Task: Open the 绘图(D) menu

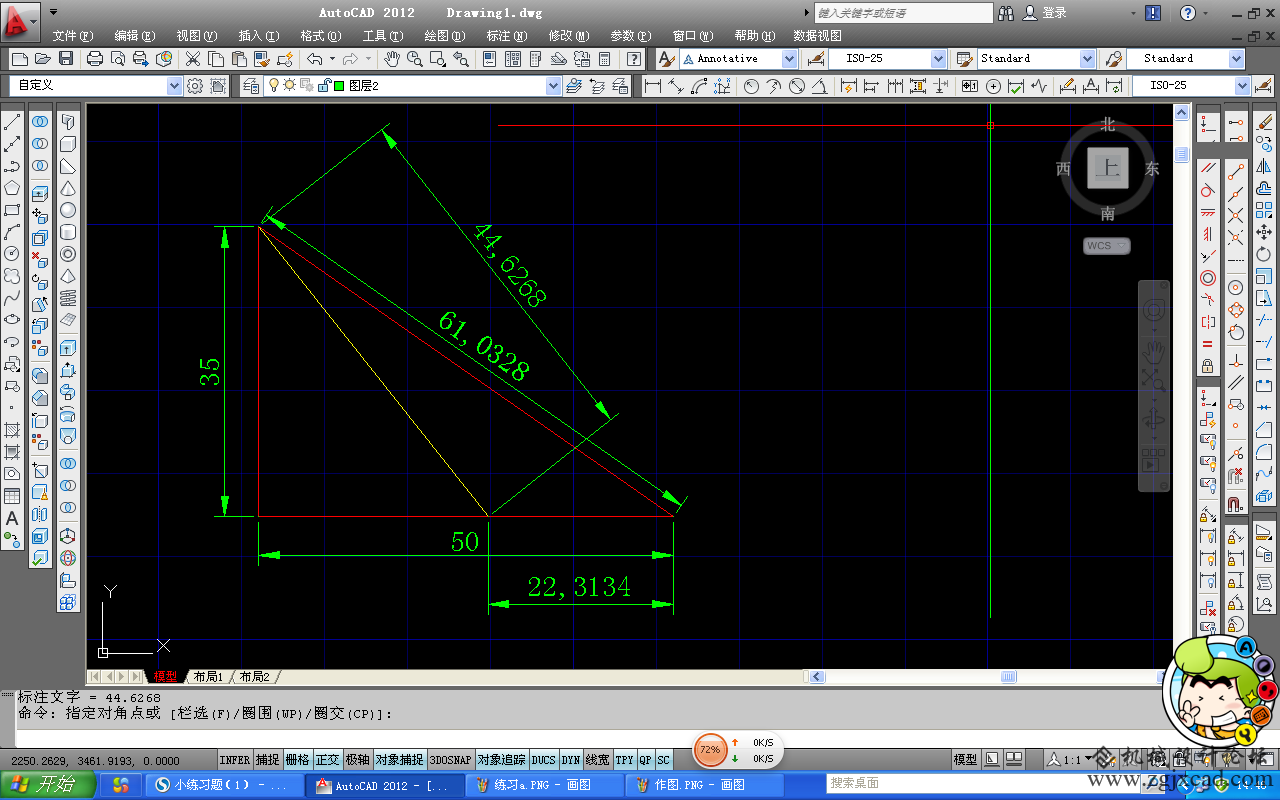Action: click(x=444, y=36)
